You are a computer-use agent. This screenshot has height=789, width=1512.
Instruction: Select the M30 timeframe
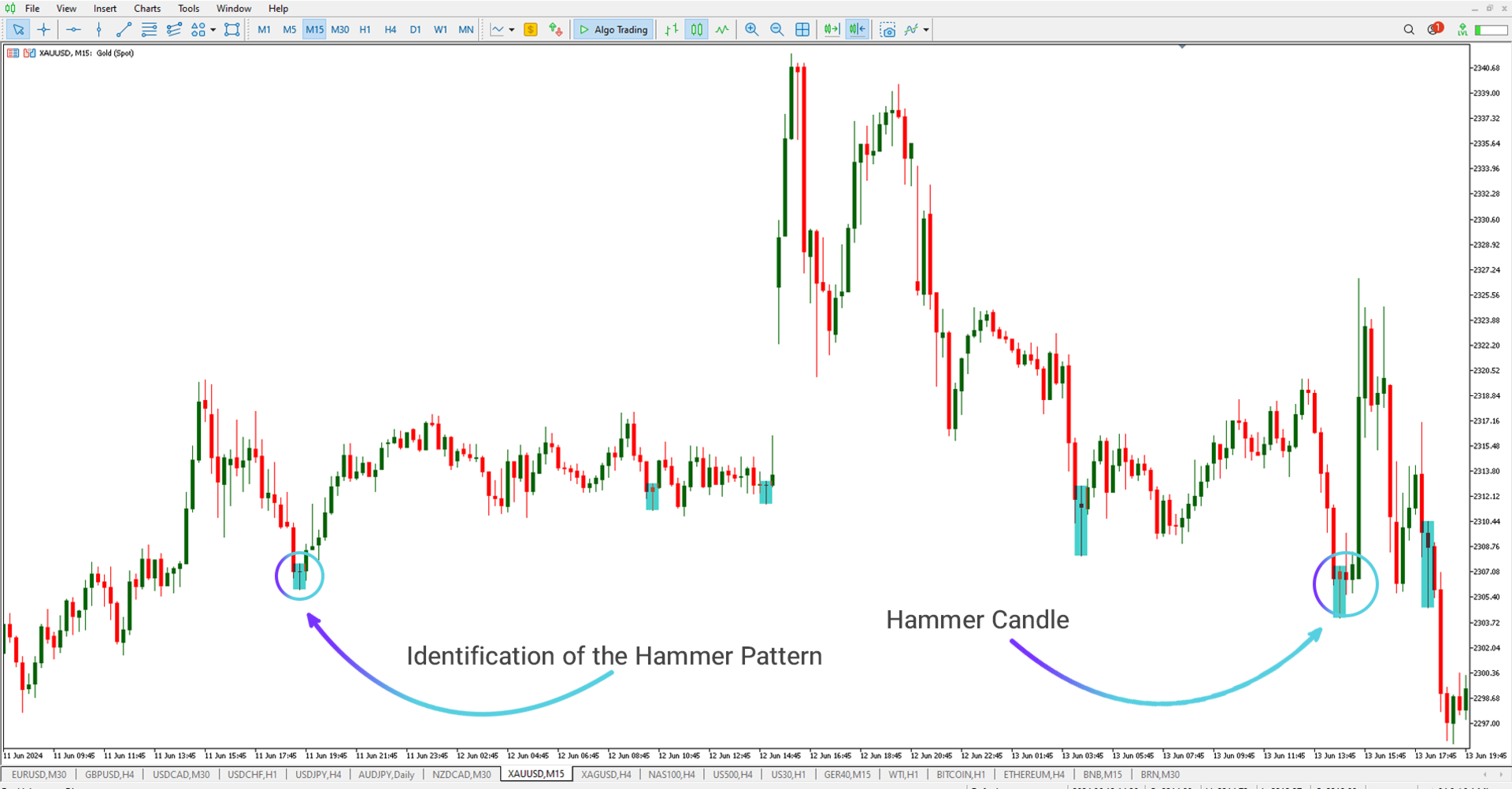(x=340, y=29)
